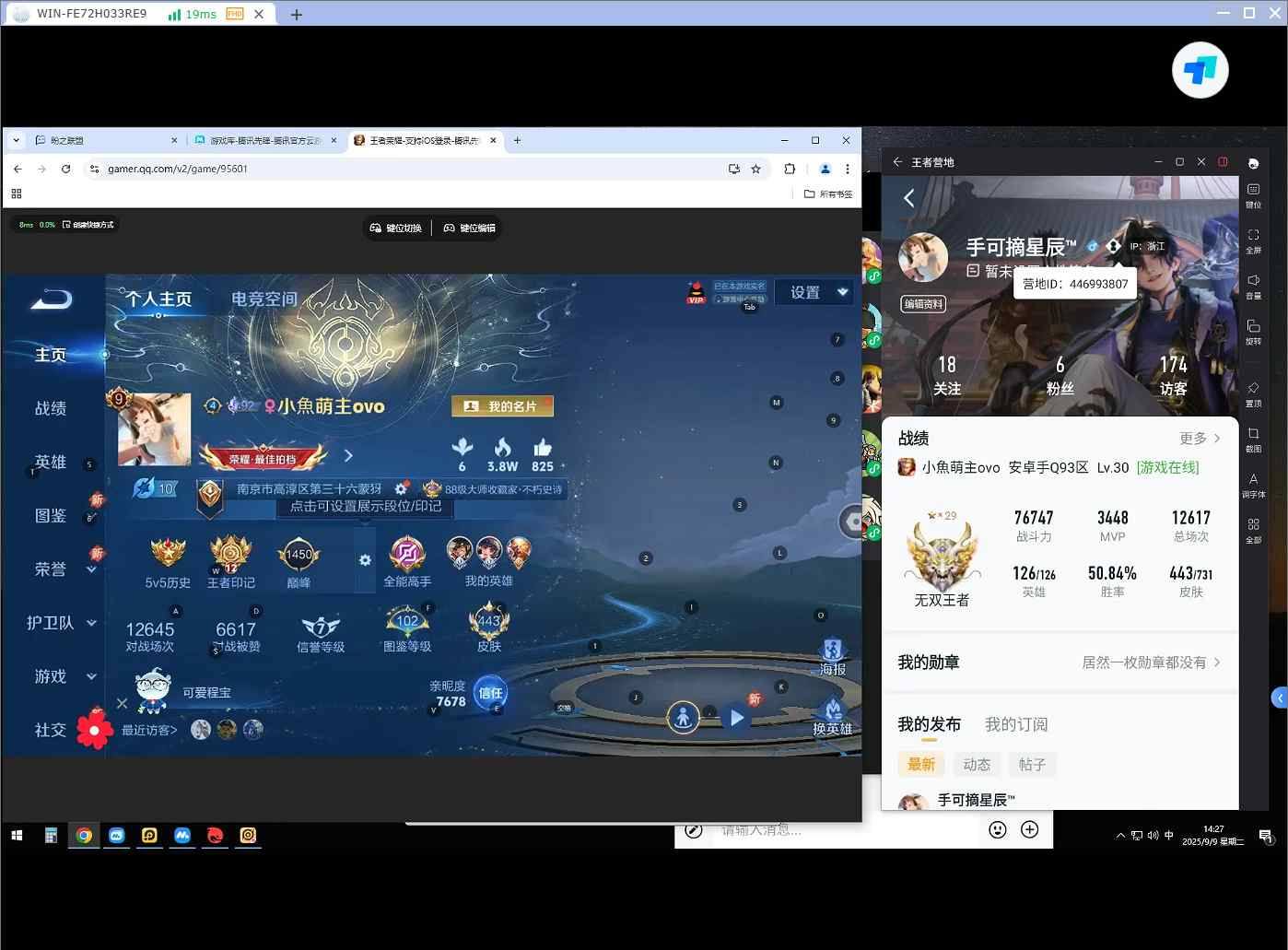Click the 编辑资料 edit profile button
The height and width of the screenshot is (950, 1288).
(923, 304)
